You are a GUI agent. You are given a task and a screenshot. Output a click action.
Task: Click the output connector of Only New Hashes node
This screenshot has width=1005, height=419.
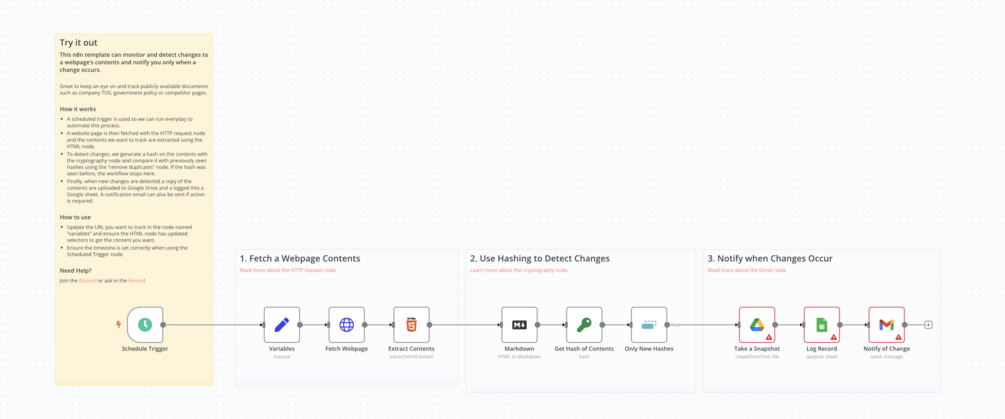[667, 325]
